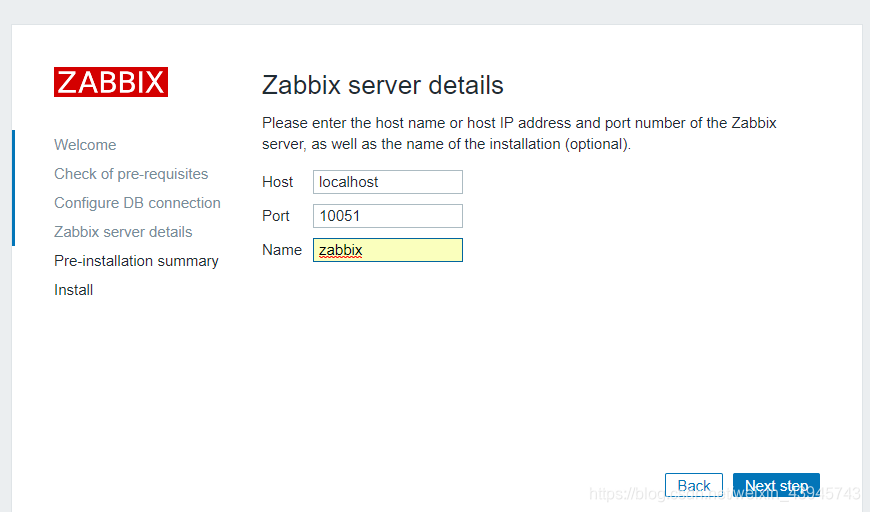Image resolution: width=870 pixels, height=512 pixels.
Task: Click the Back button
Action: (694, 486)
